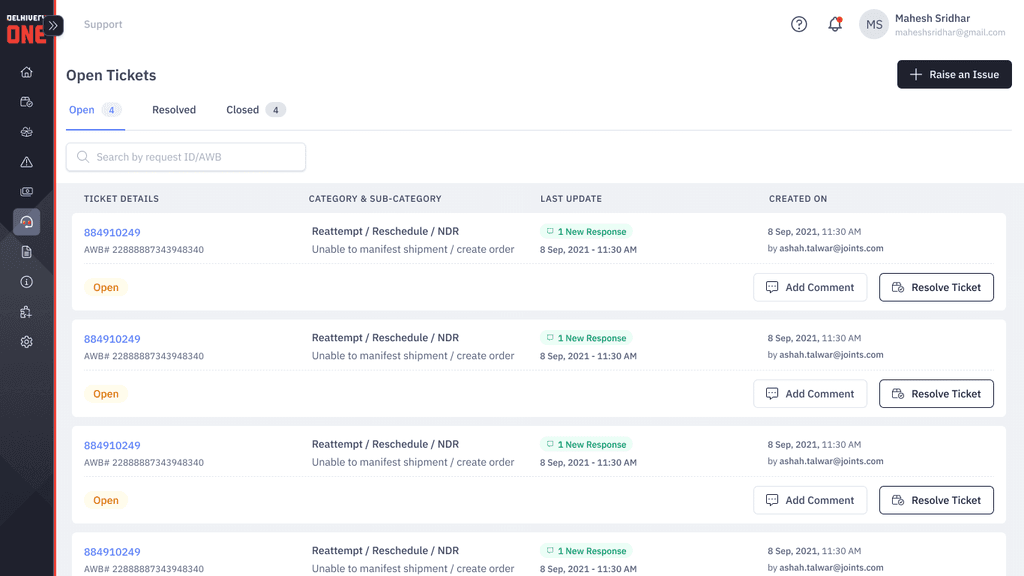1024x576 pixels.
Task: Open Settings gear in sidebar
Action: click(x=26, y=342)
